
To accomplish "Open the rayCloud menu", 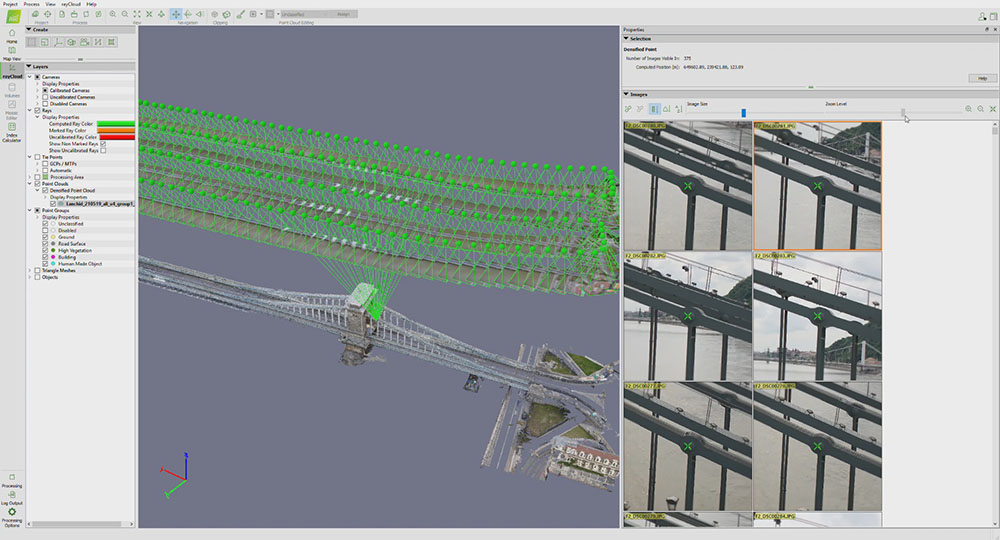I will point(71,4).
